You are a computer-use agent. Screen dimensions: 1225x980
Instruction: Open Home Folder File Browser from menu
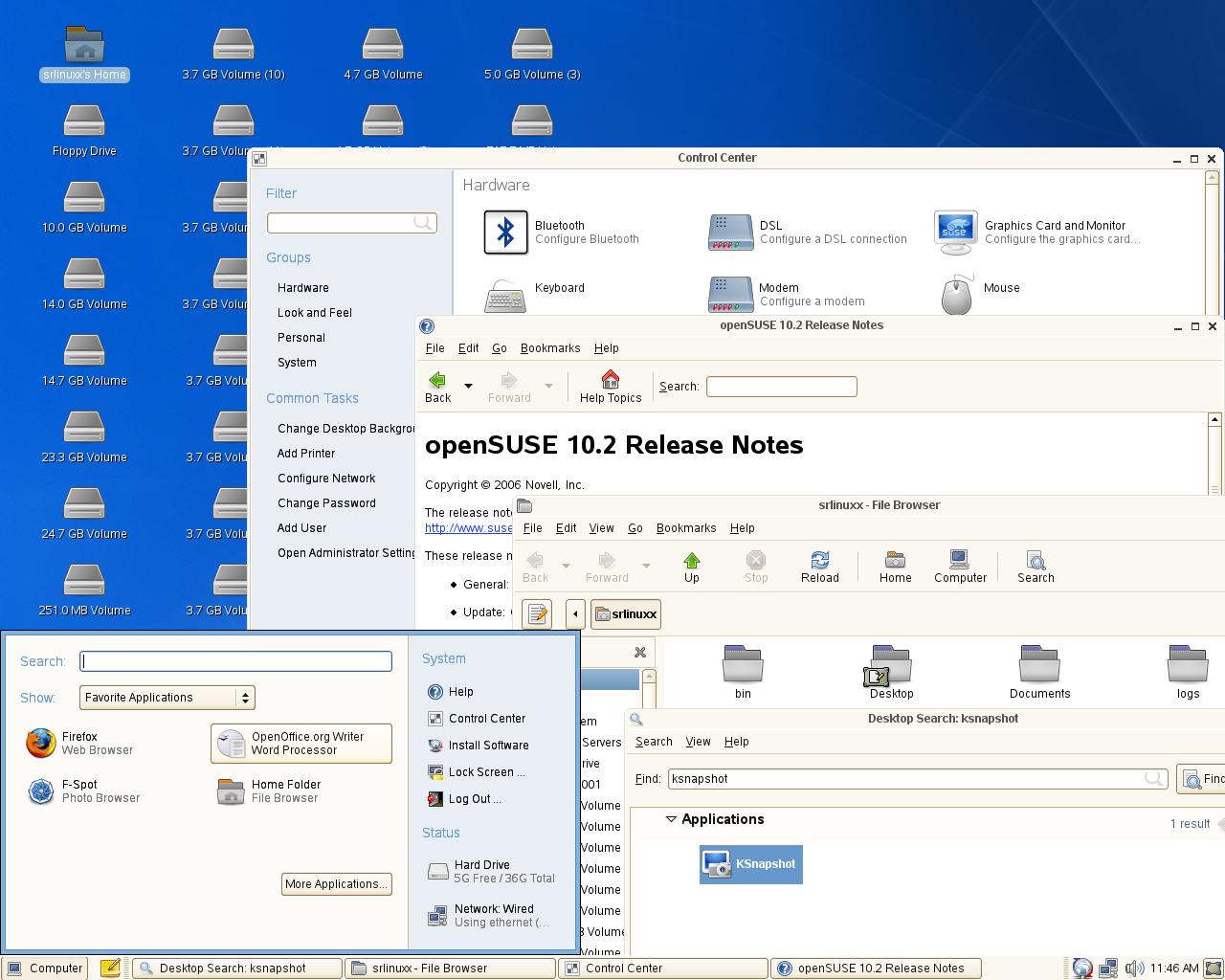click(x=270, y=791)
